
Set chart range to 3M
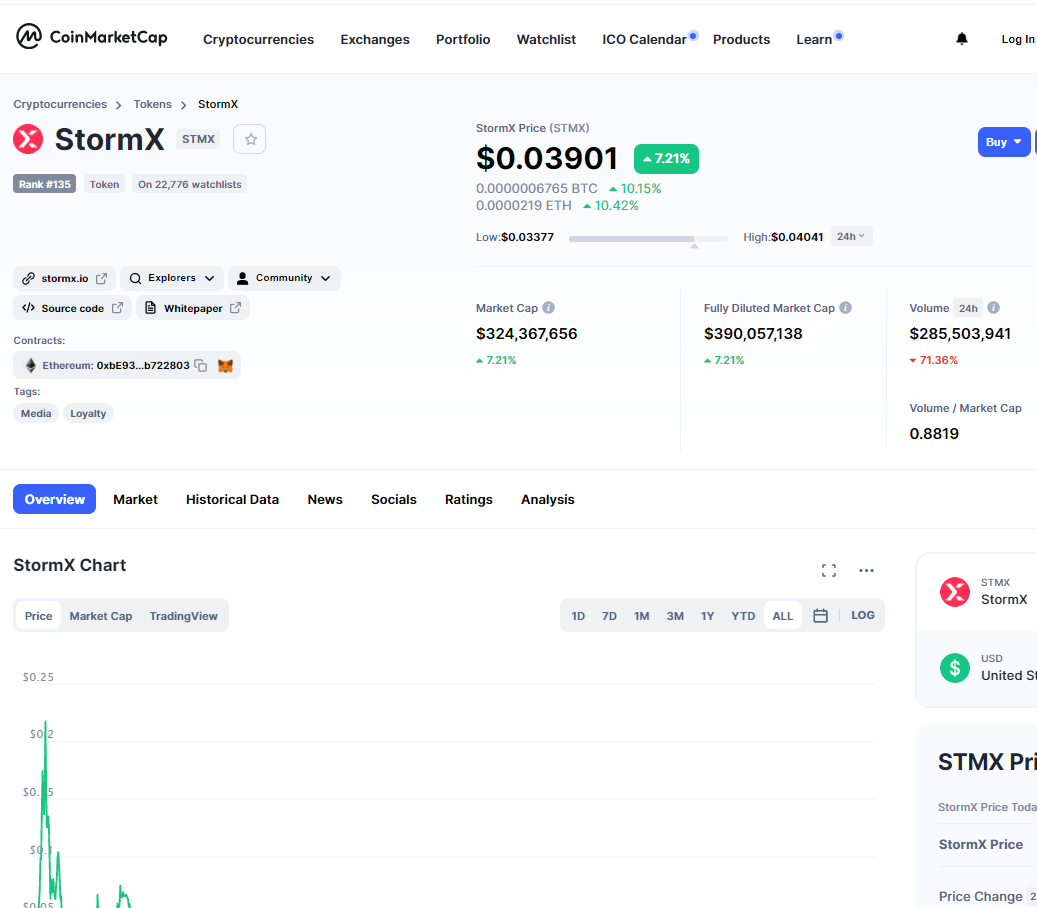pos(675,616)
